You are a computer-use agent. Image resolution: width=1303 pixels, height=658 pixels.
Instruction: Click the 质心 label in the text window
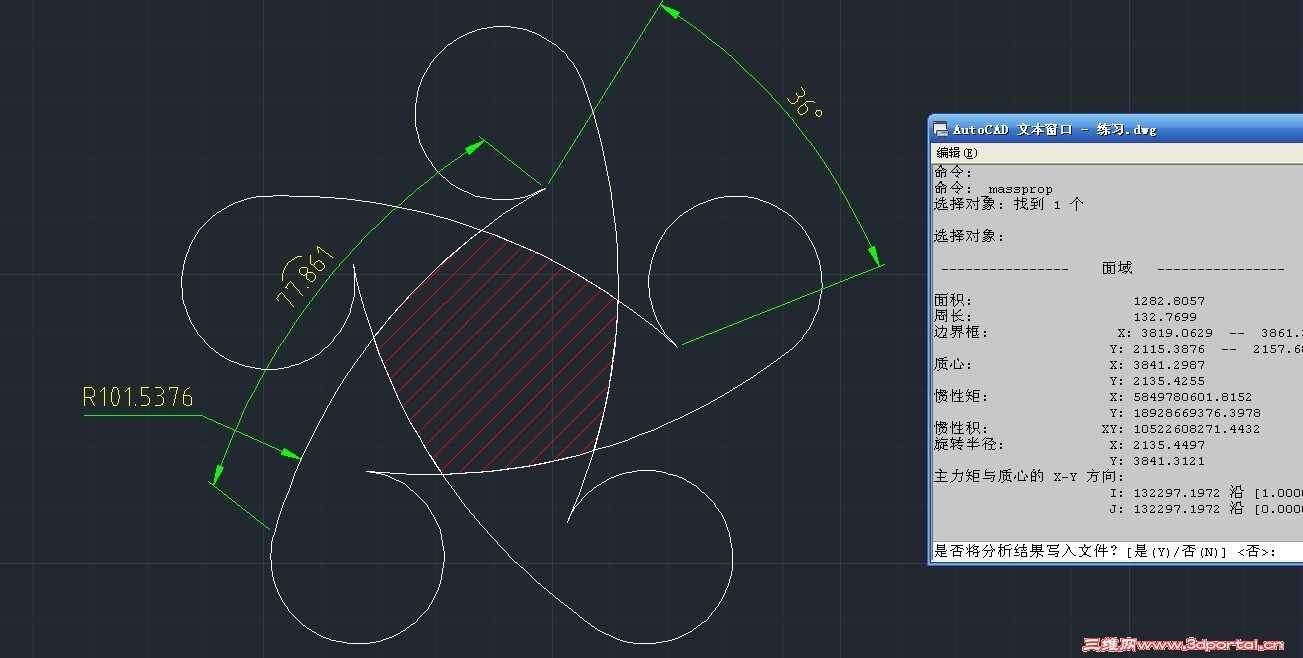[953, 365]
